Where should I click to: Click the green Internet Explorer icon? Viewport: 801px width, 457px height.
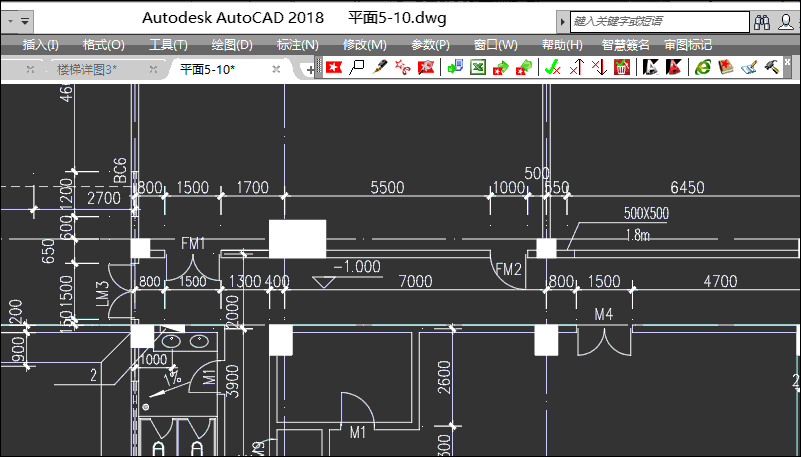coord(703,67)
